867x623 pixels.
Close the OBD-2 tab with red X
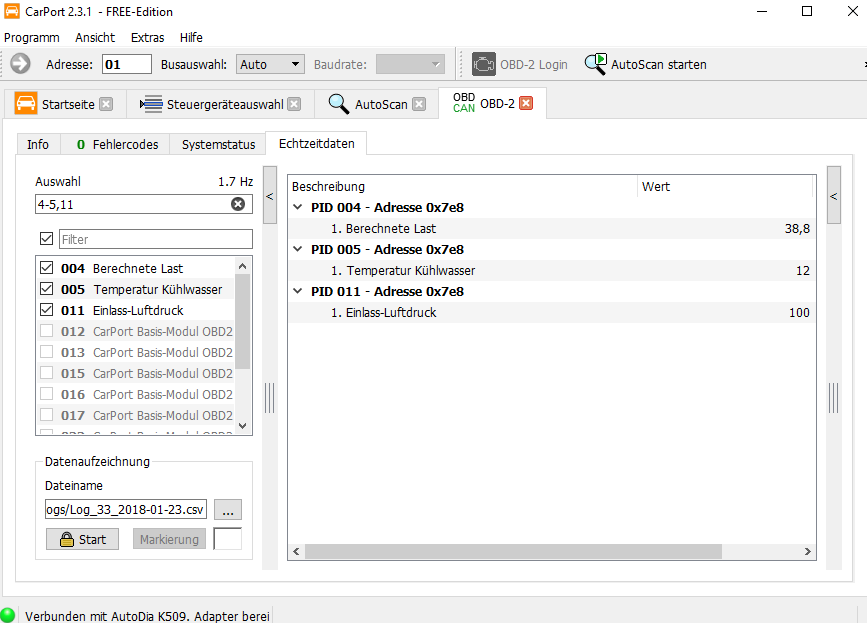[x=526, y=103]
